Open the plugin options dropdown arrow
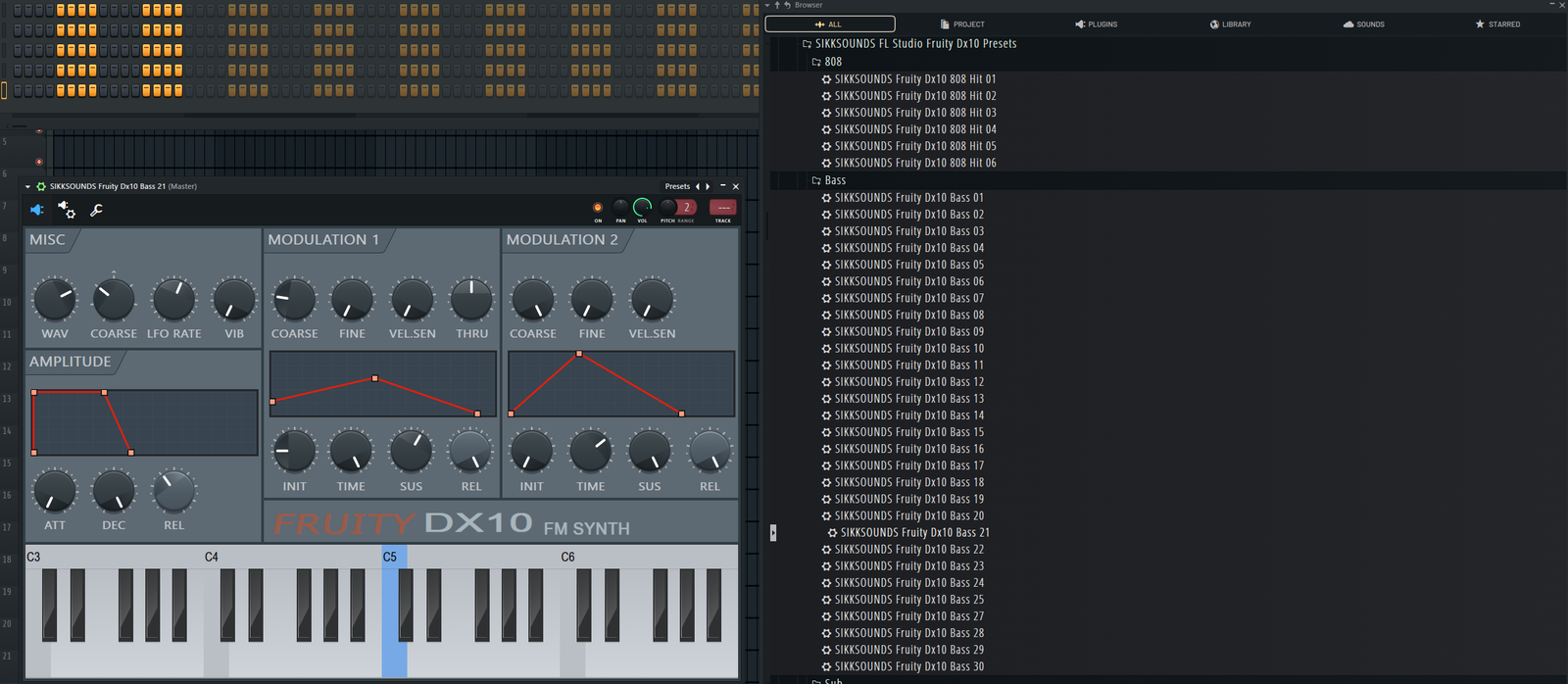The height and width of the screenshot is (684, 1568). tap(27, 186)
